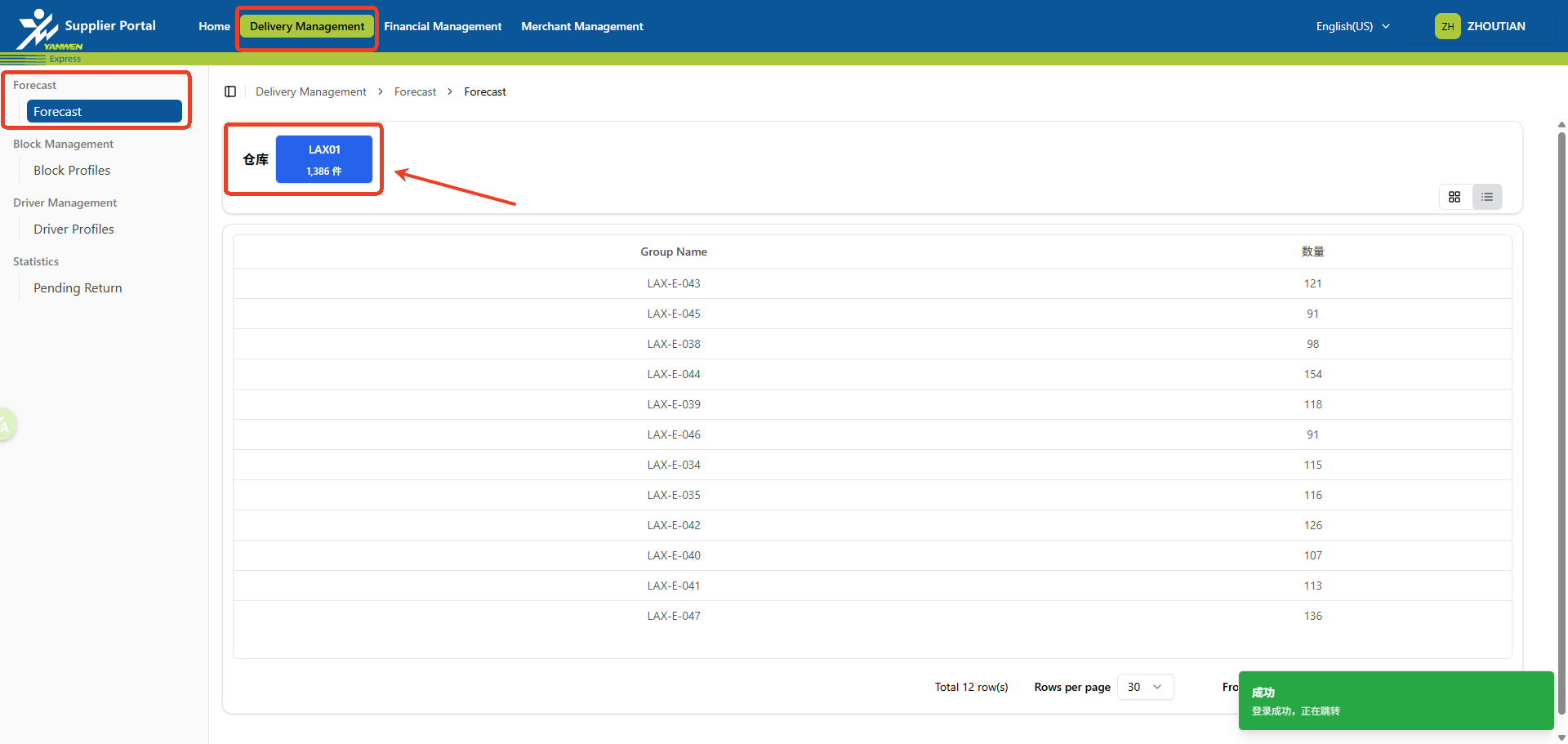Image resolution: width=1568 pixels, height=744 pixels.
Task: Switch to list view layout
Action: [x=1487, y=197]
